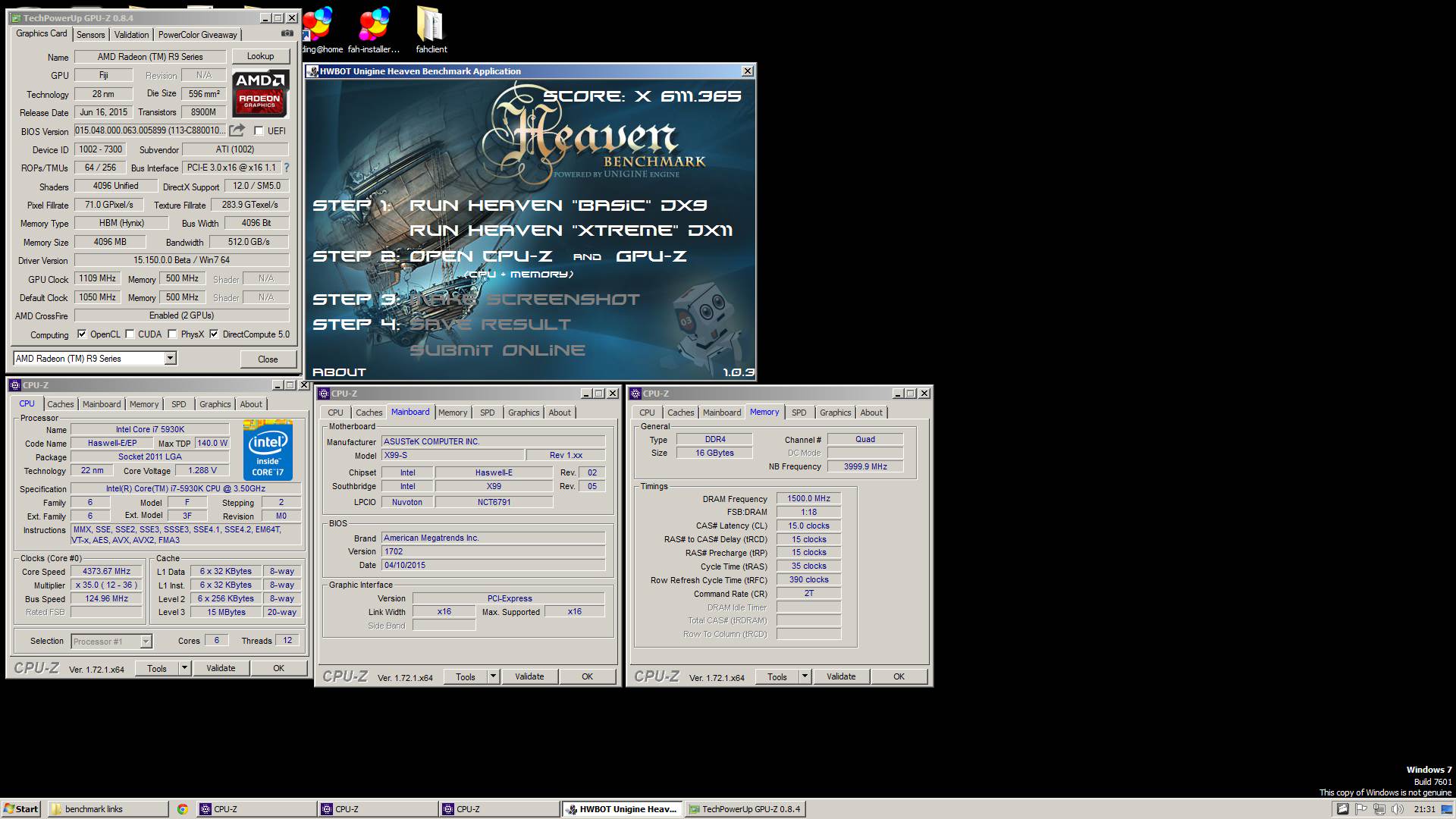Click GPU-Z link in Step 2
This screenshot has width=1456, height=819.
pos(651,256)
